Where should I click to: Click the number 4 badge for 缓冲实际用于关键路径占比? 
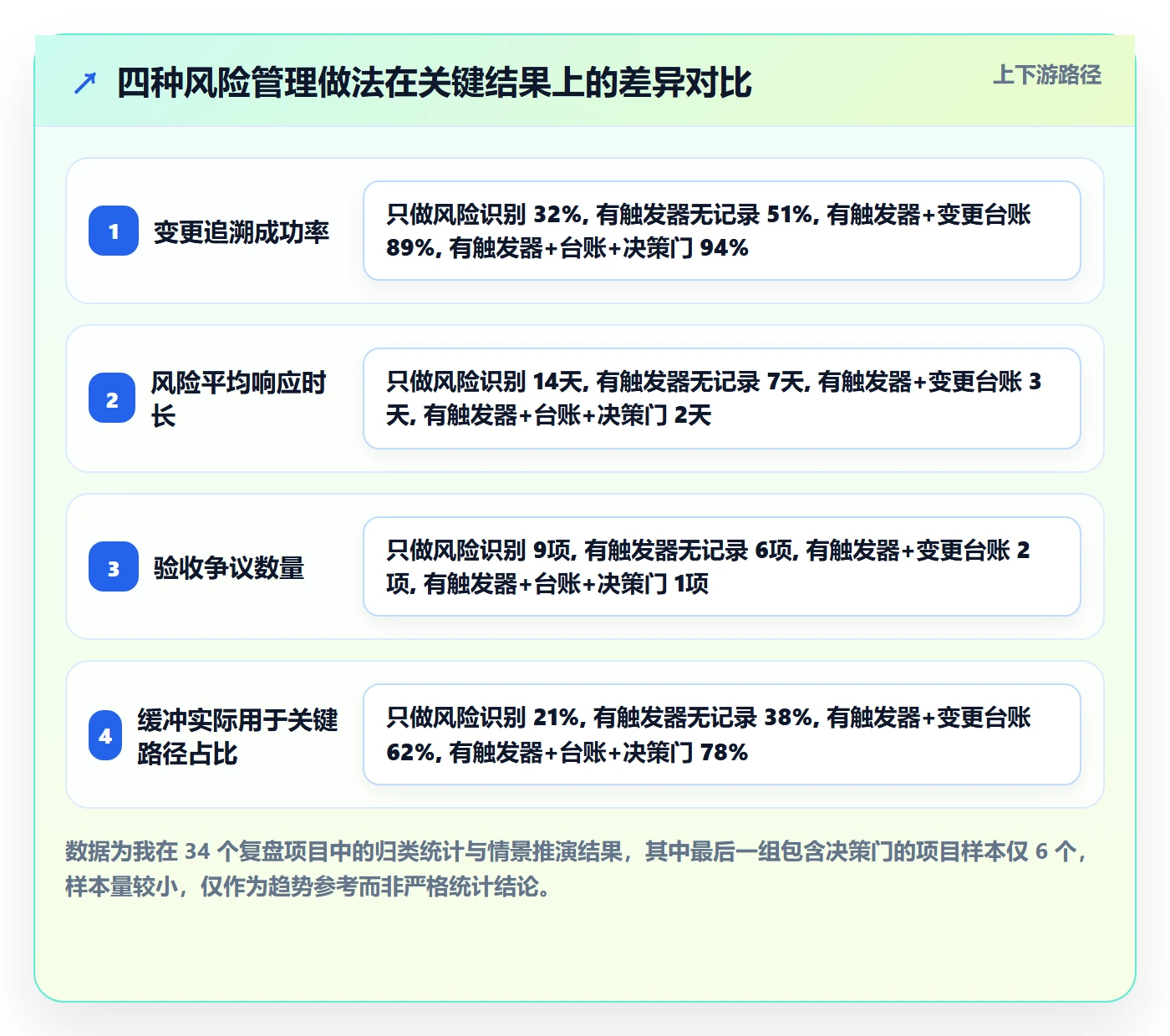tap(105, 735)
